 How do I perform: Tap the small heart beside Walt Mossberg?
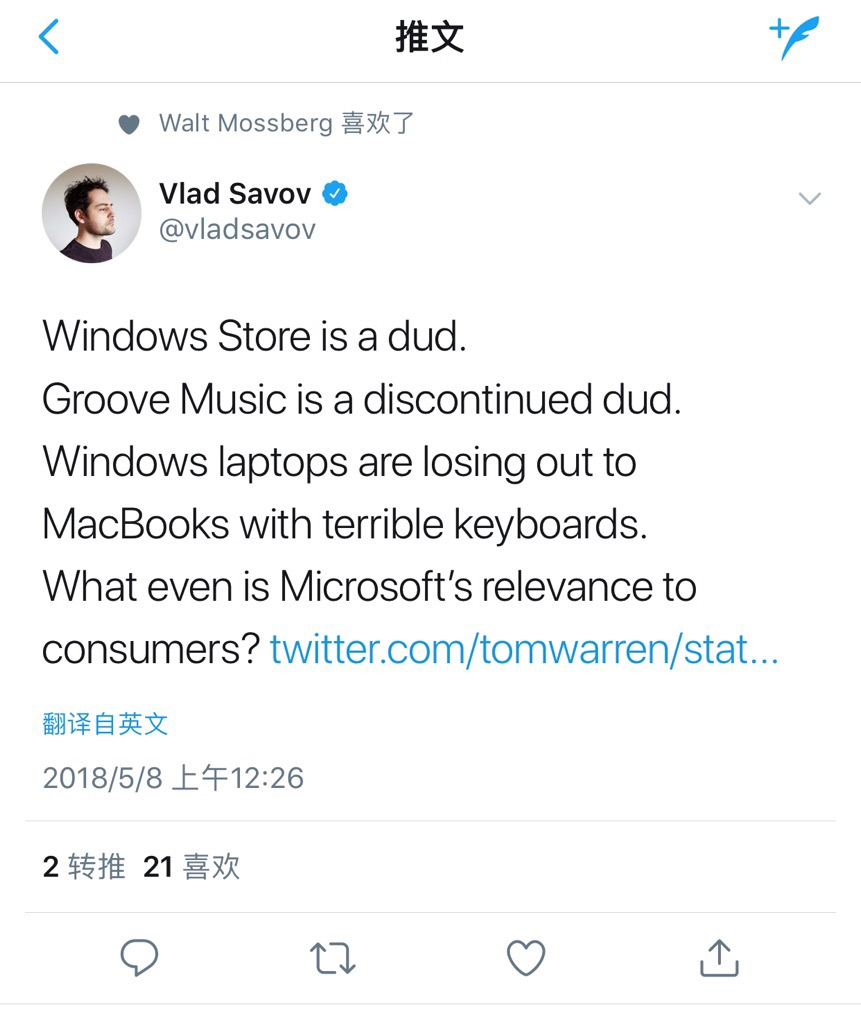click(x=129, y=124)
